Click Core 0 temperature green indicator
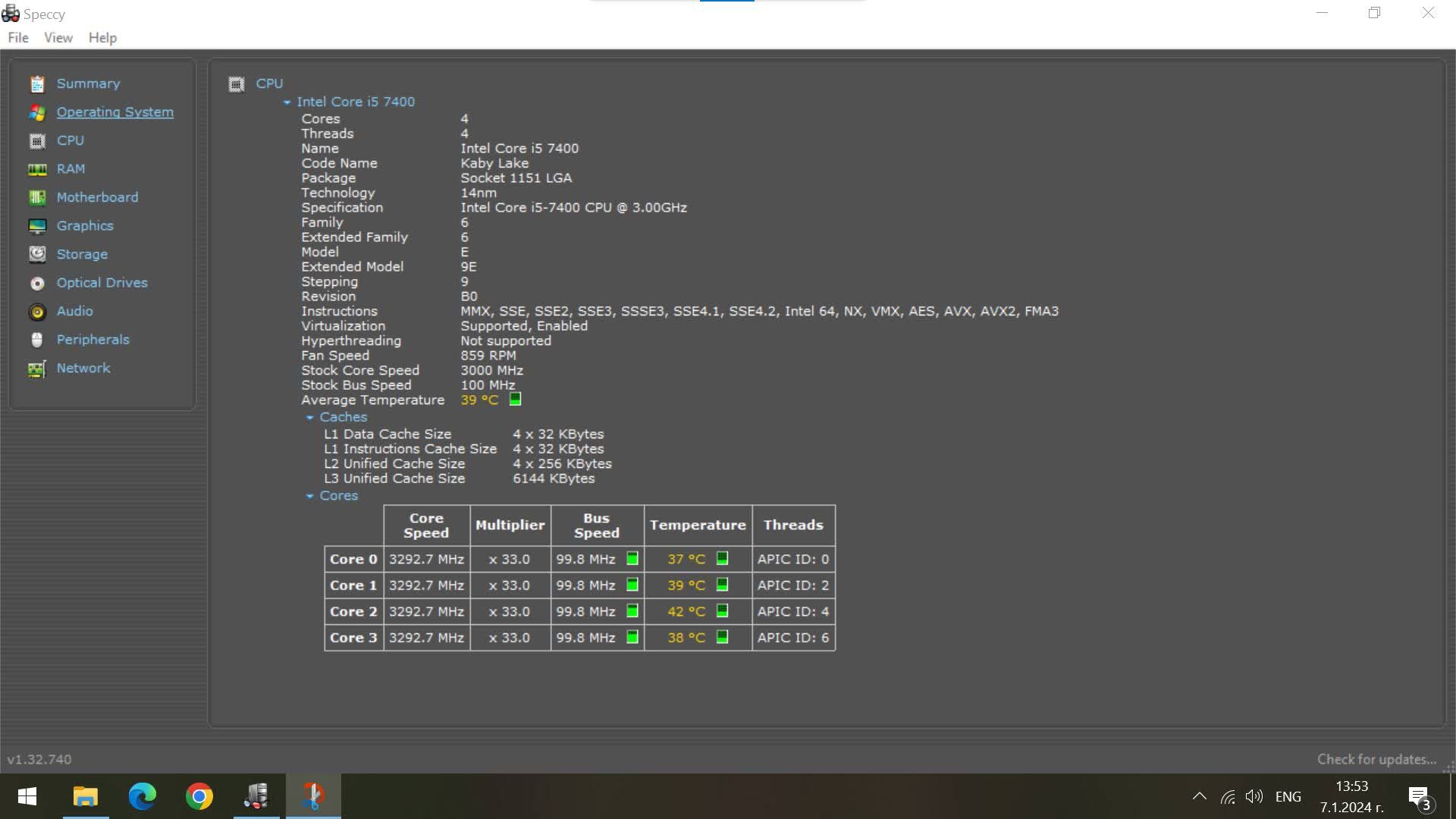 [722, 559]
